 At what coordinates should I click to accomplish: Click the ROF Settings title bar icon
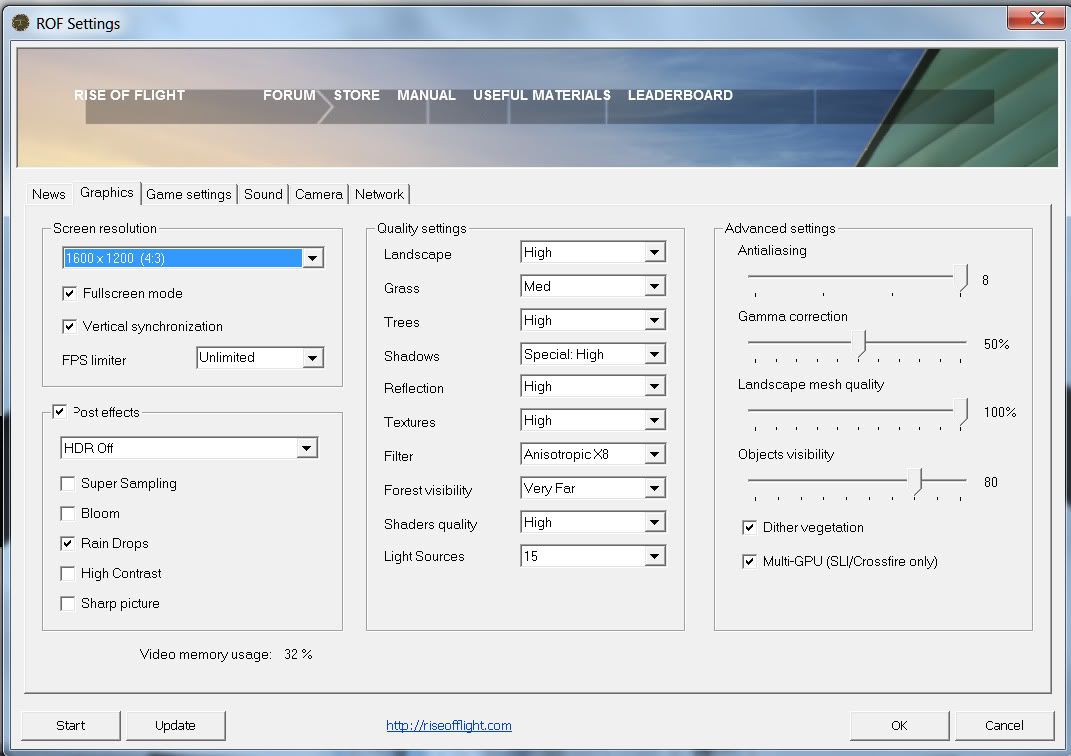coord(20,23)
